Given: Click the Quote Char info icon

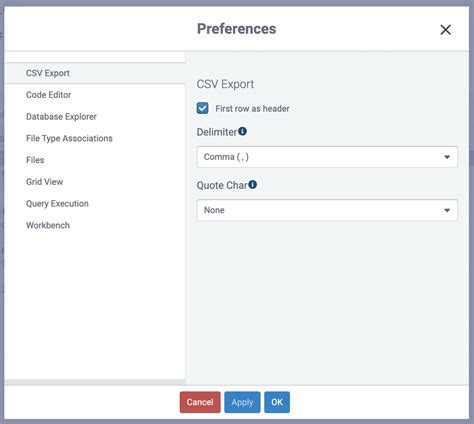Looking at the screenshot, I should [253, 184].
